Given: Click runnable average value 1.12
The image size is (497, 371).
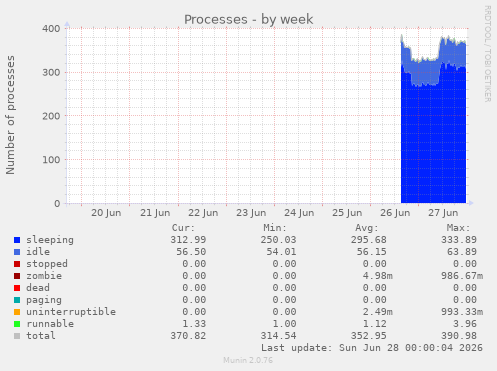Looking at the screenshot, I should (x=375, y=324).
